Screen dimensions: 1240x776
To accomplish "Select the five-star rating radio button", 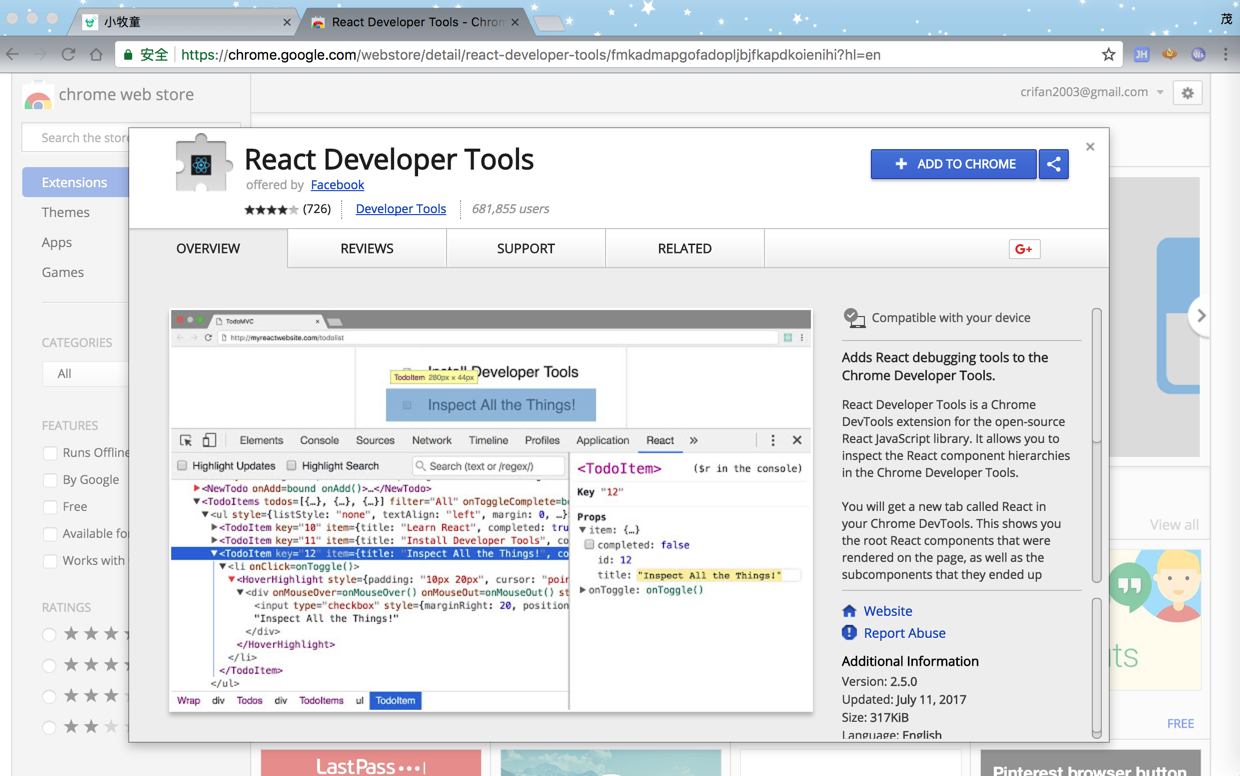I will tap(49, 634).
